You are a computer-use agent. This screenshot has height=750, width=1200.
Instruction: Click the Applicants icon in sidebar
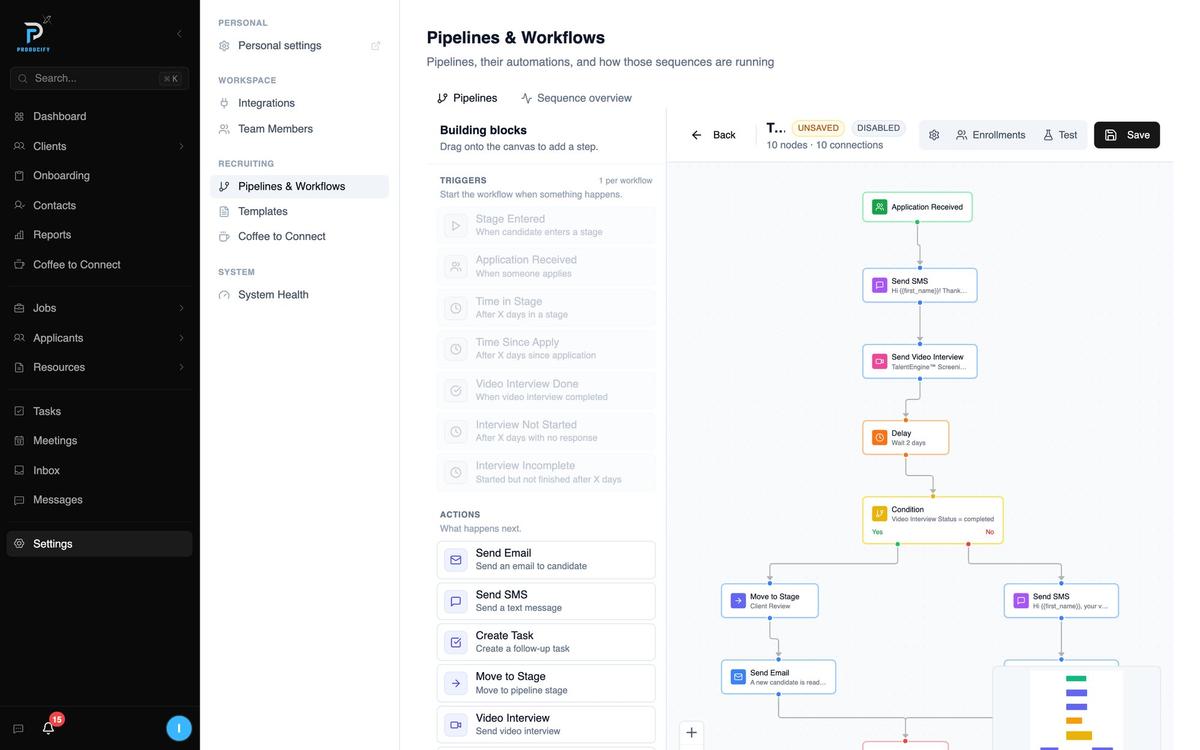click(x=19, y=338)
